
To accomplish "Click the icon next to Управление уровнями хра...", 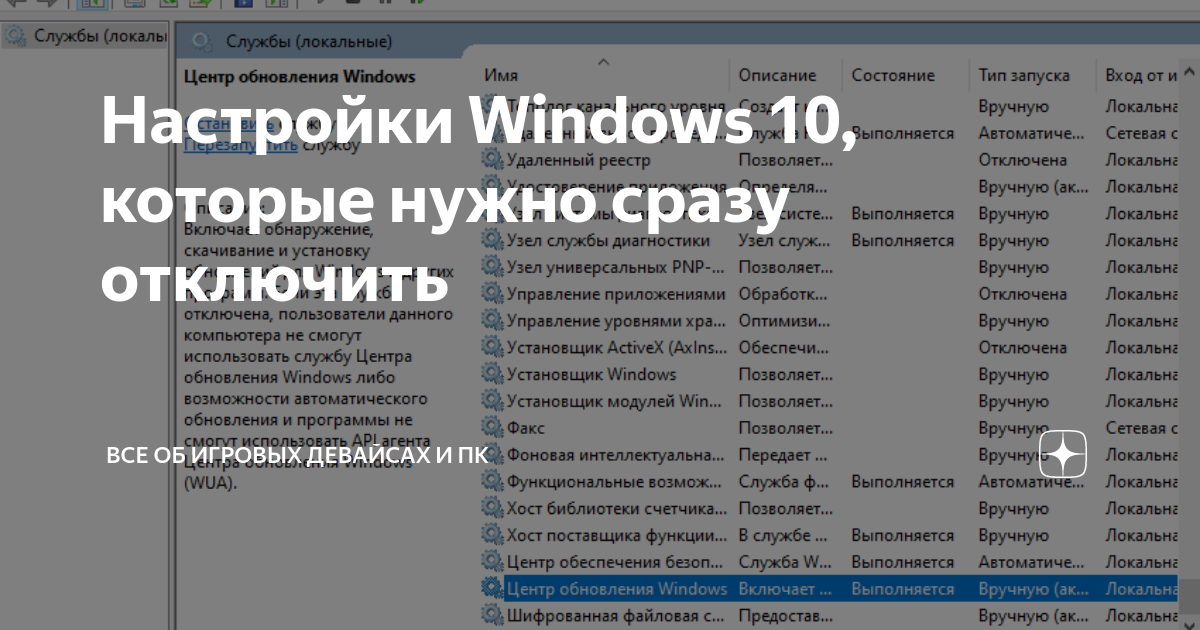I will [492, 322].
